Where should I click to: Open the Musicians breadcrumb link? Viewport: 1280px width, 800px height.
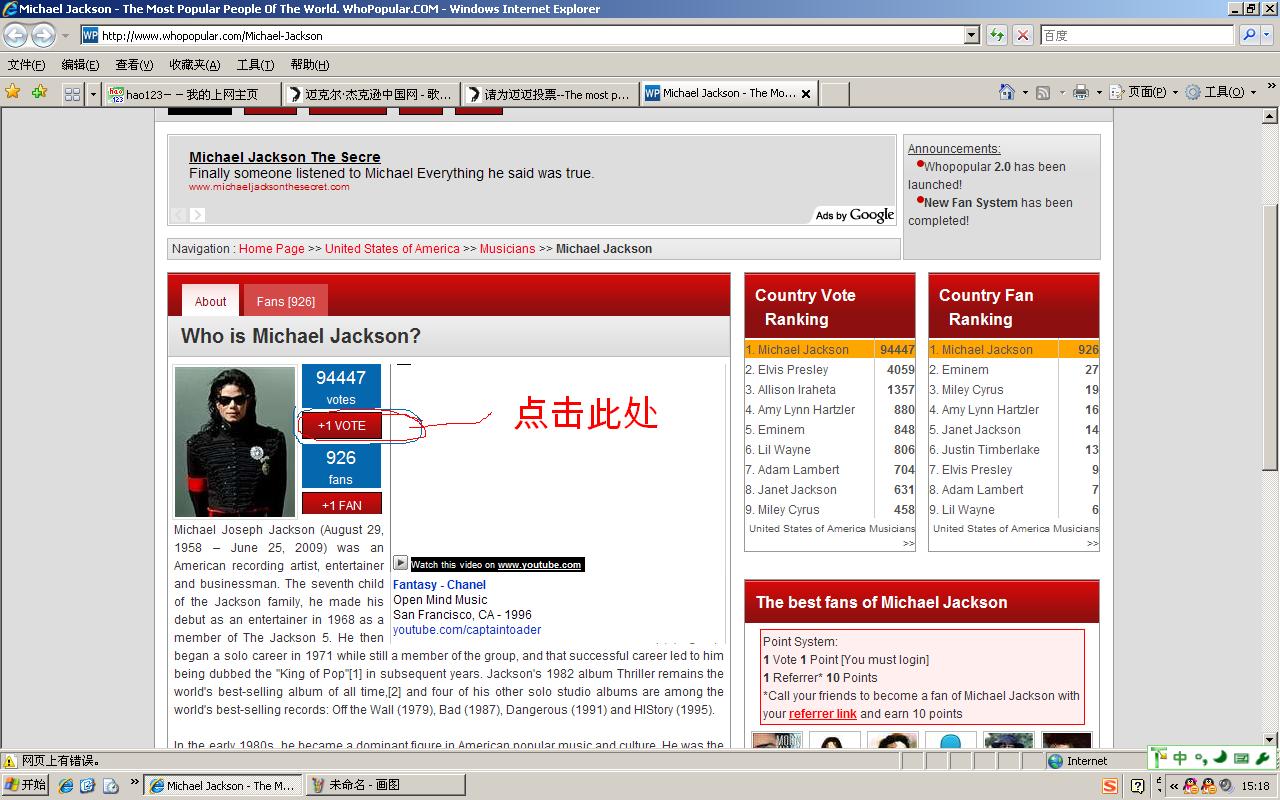(507, 249)
